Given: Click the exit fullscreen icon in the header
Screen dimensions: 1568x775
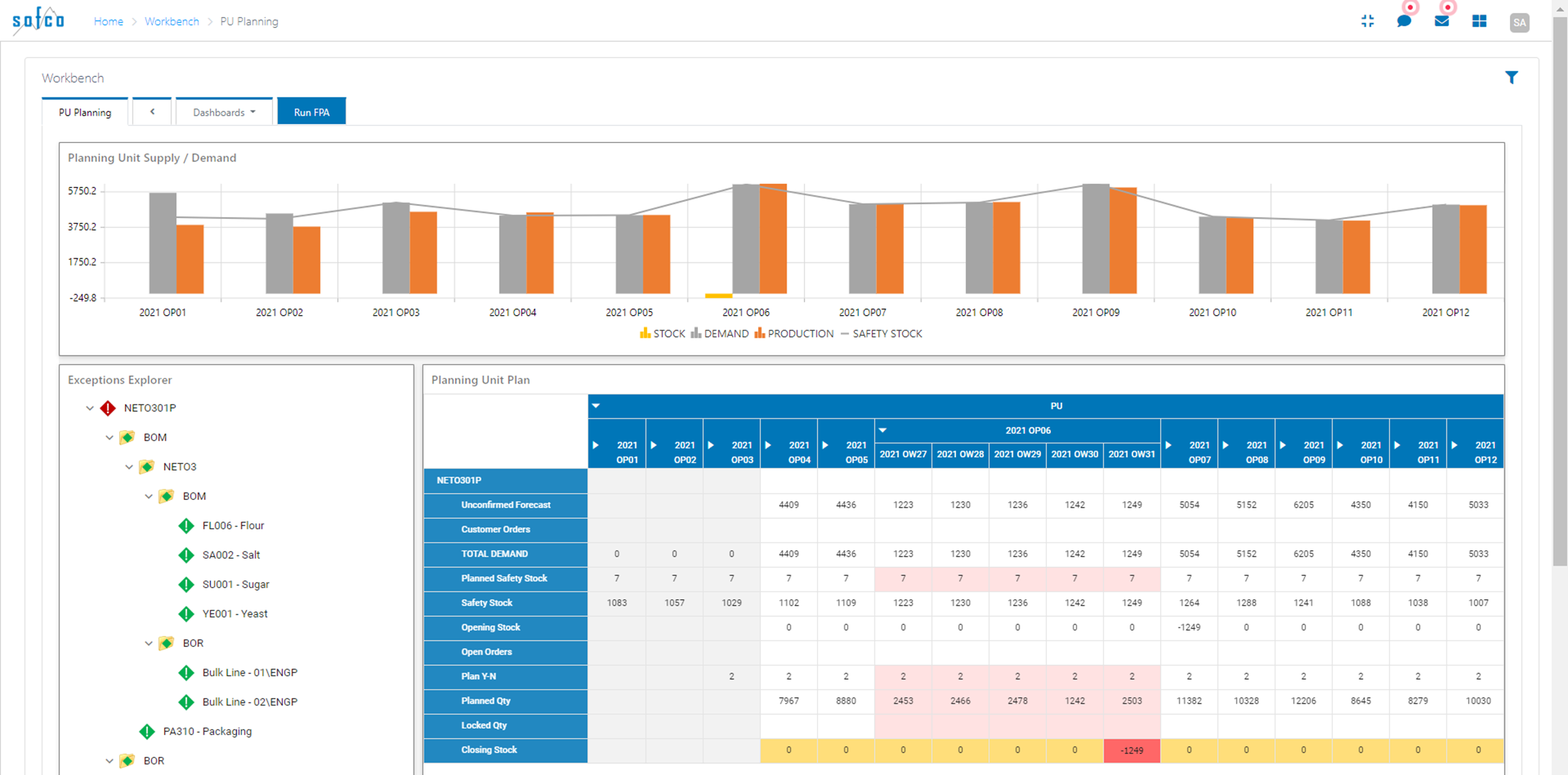Looking at the screenshot, I should point(1367,21).
